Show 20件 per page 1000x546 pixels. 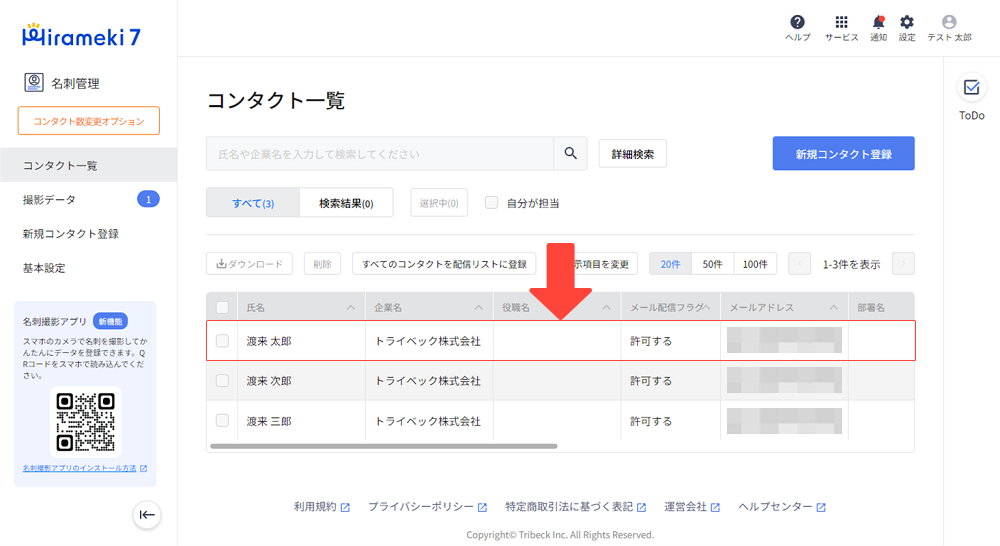pos(670,263)
